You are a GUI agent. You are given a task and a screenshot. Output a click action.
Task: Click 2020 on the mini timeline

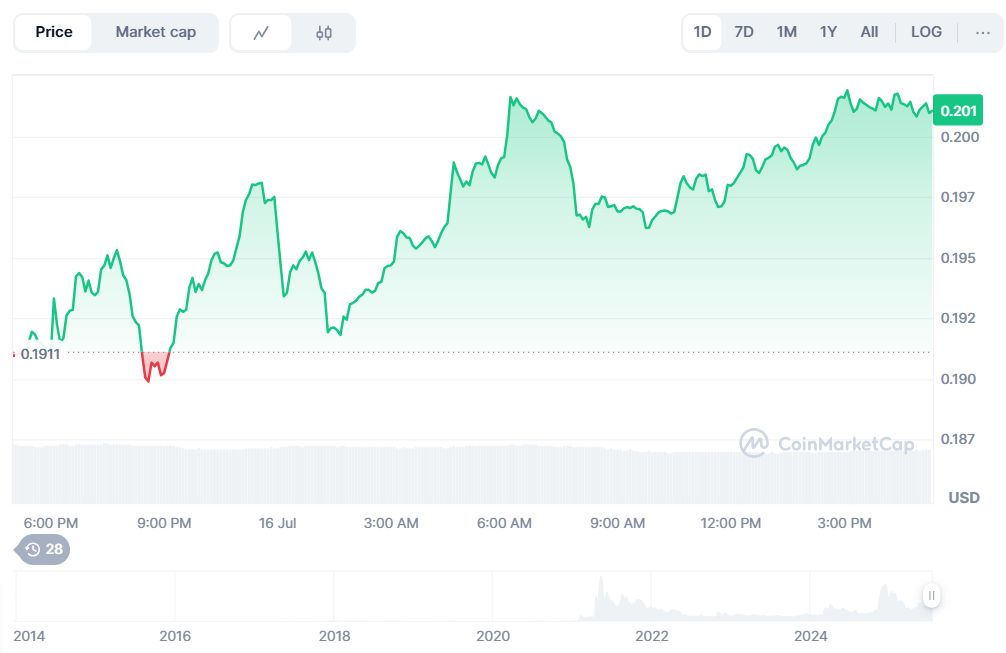(x=493, y=636)
